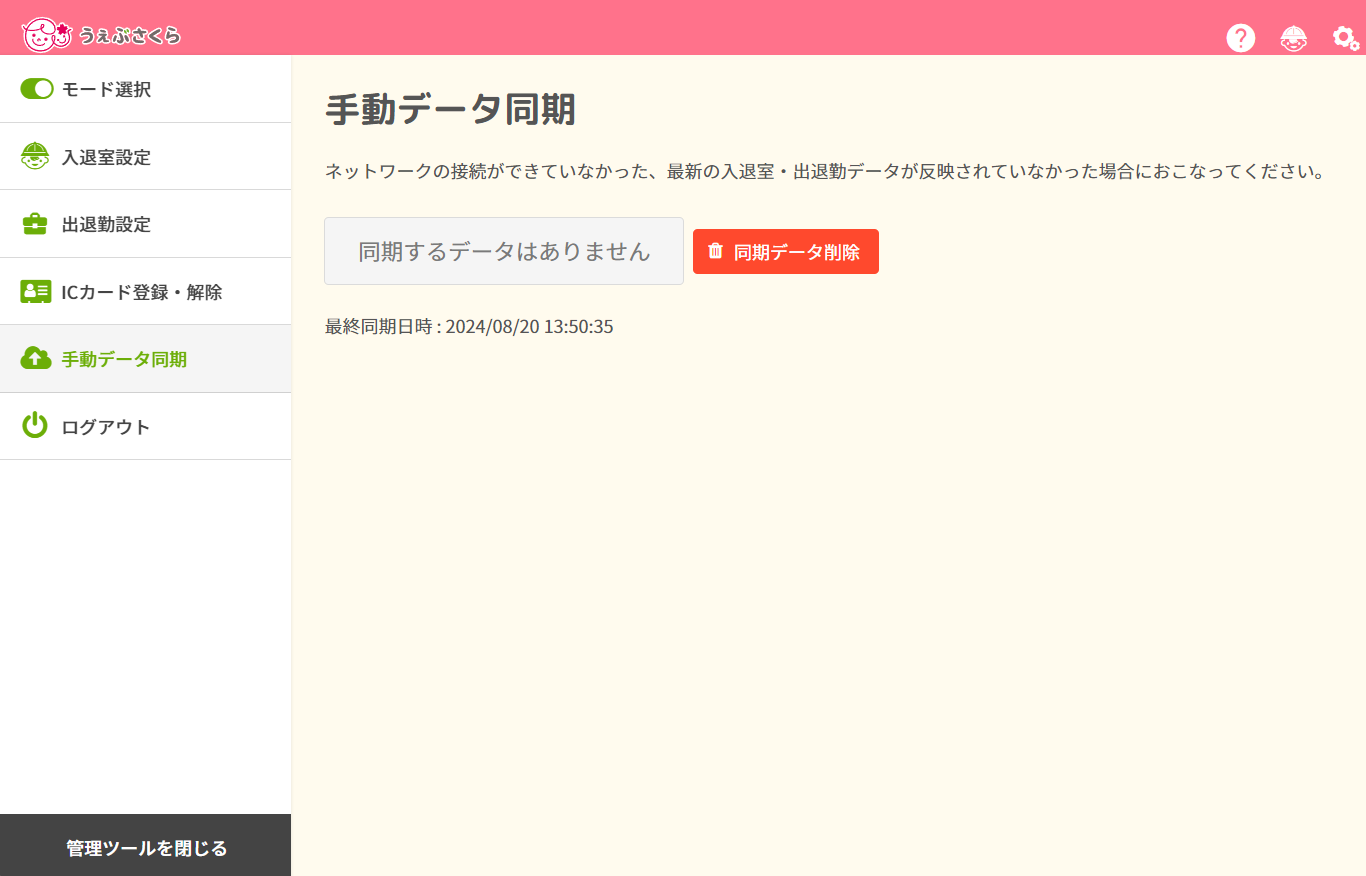Open the help icon in the top bar
Image resolution: width=1366 pixels, height=876 pixels.
pyautogui.click(x=1240, y=37)
